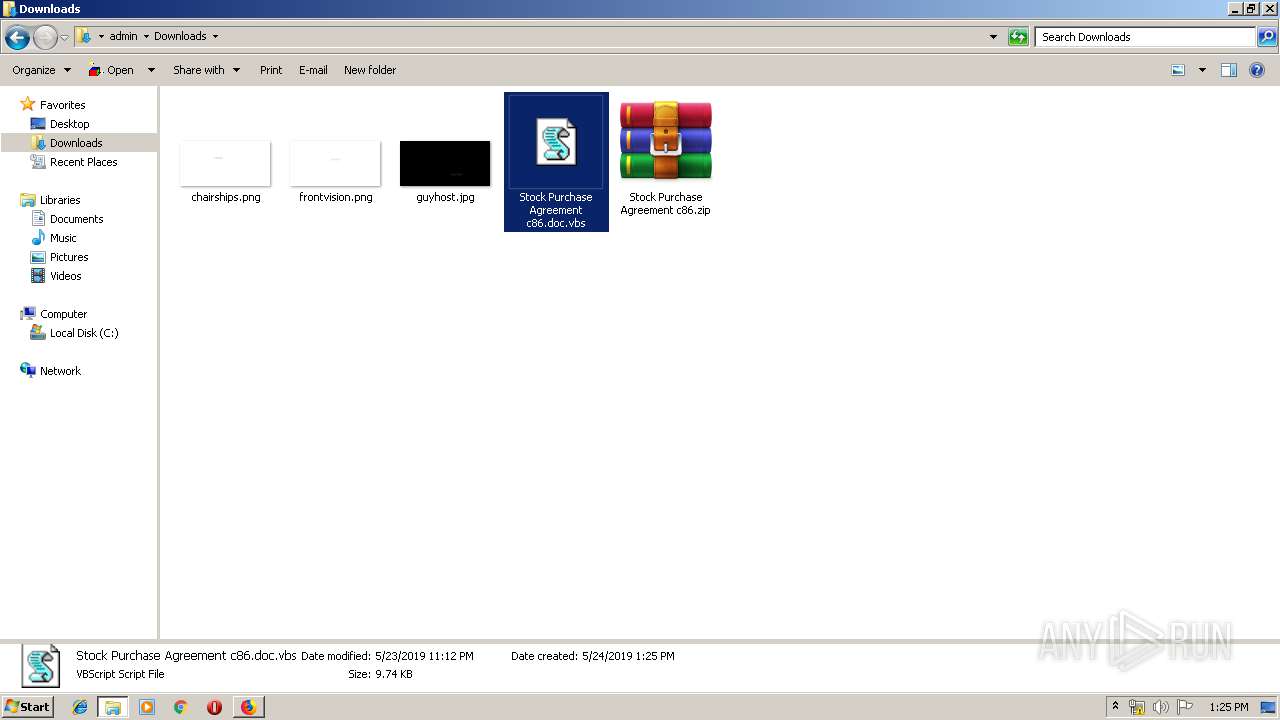The height and width of the screenshot is (720, 1280).
Task: Refresh the Downloads folder view
Action: [x=1018, y=37]
